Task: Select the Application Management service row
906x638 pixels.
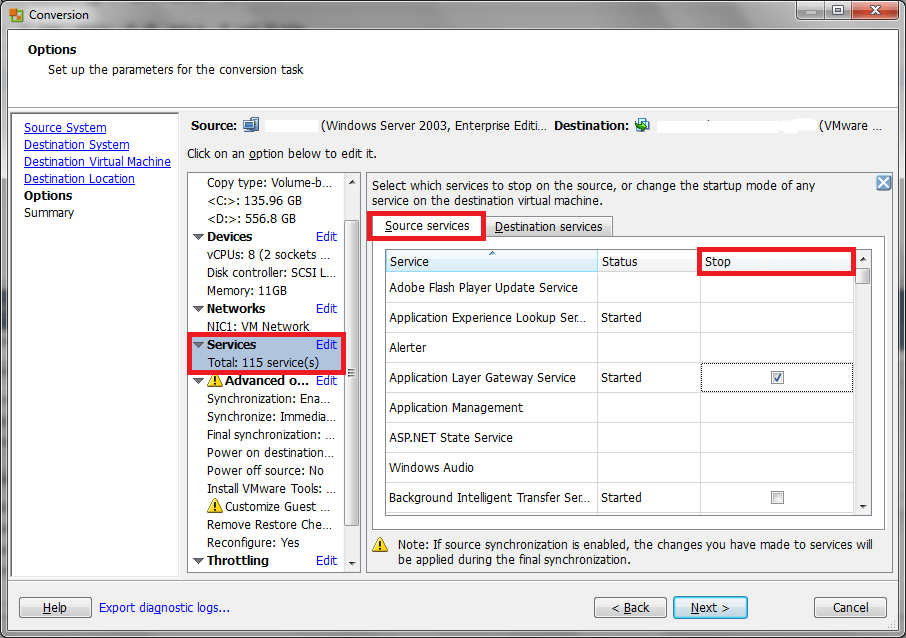Action: [619, 408]
